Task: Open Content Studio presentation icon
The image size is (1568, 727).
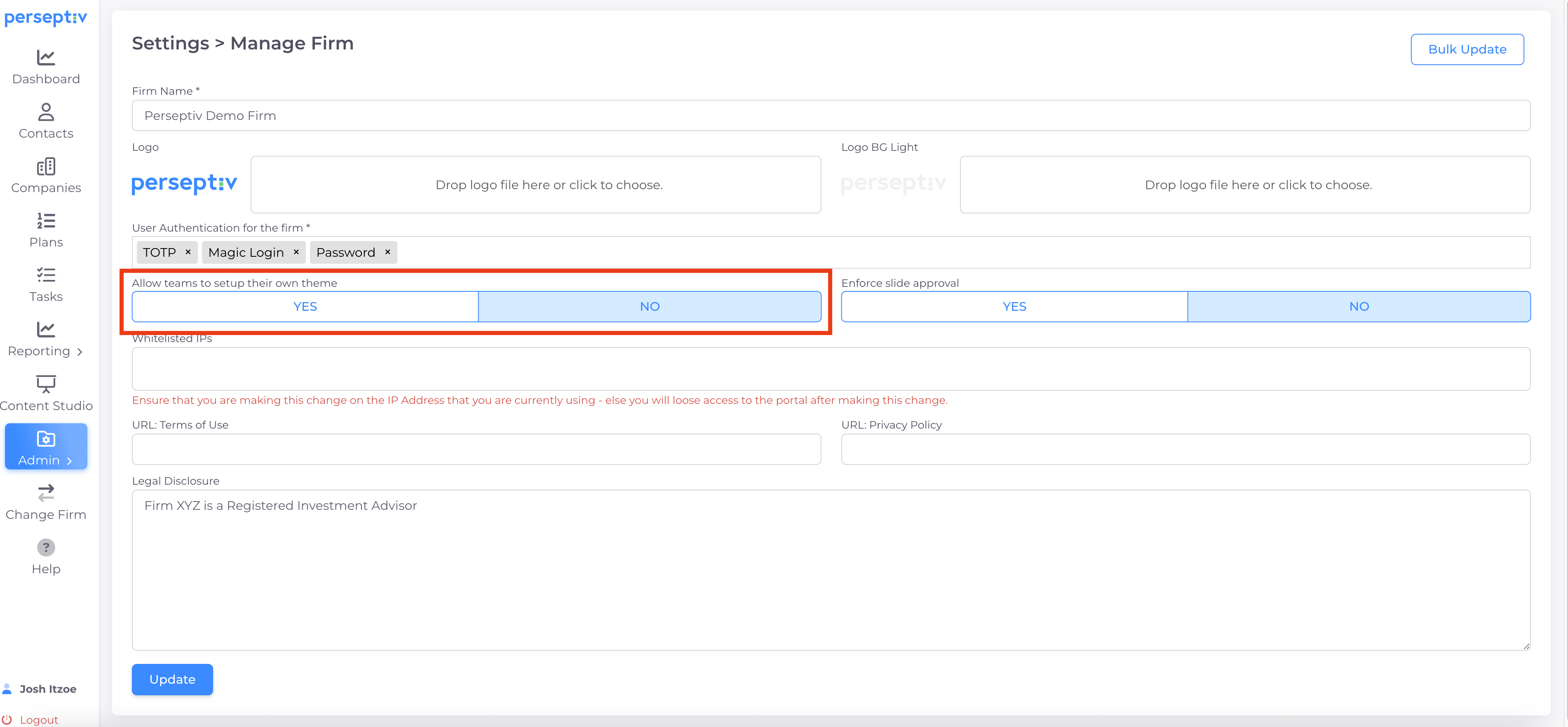Action: [x=46, y=384]
